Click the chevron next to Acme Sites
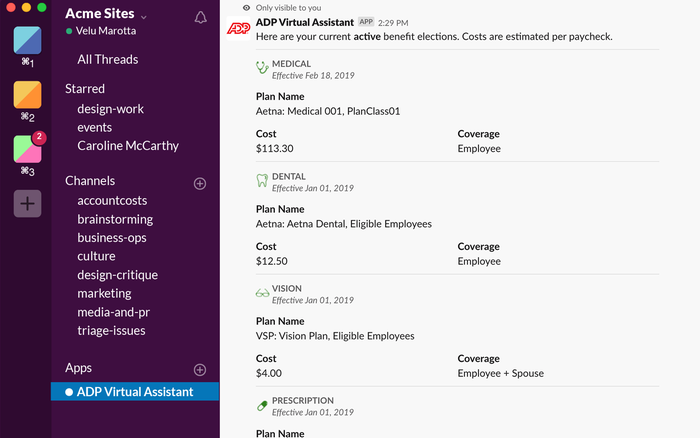This screenshot has width=700, height=438. coord(144,17)
